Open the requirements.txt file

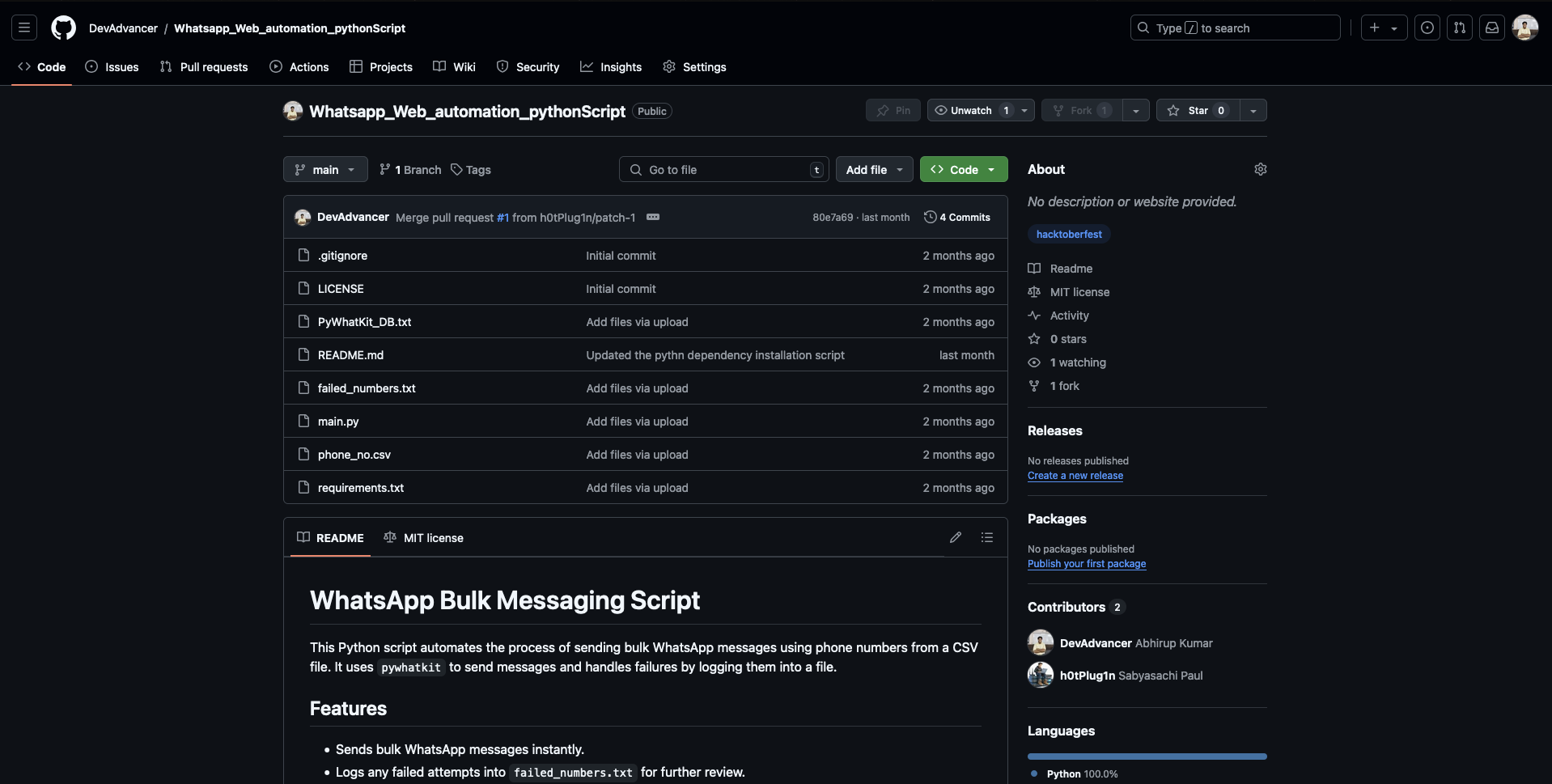[x=361, y=487]
